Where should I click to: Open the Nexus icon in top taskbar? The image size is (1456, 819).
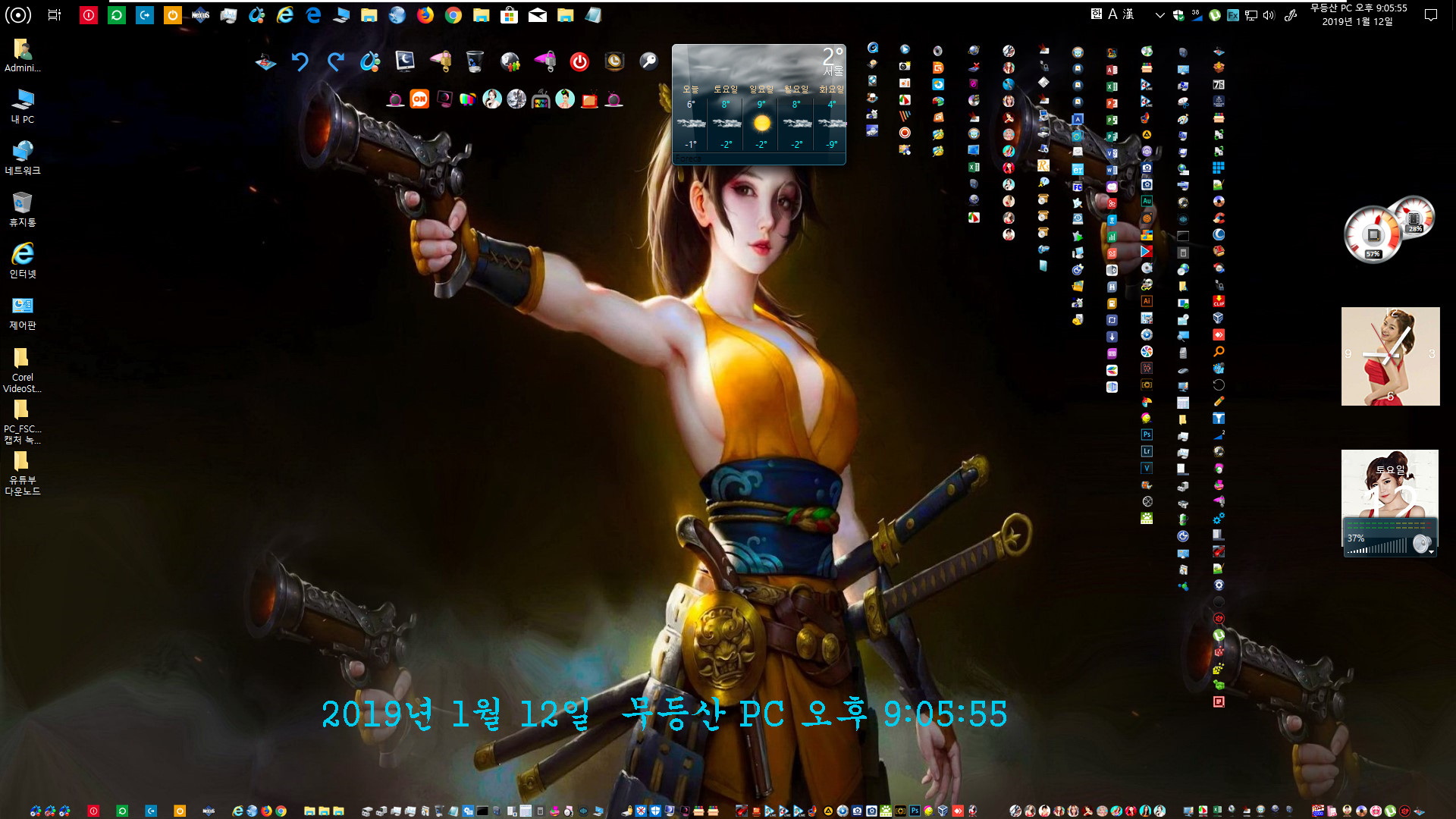click(x=201, y=14)
